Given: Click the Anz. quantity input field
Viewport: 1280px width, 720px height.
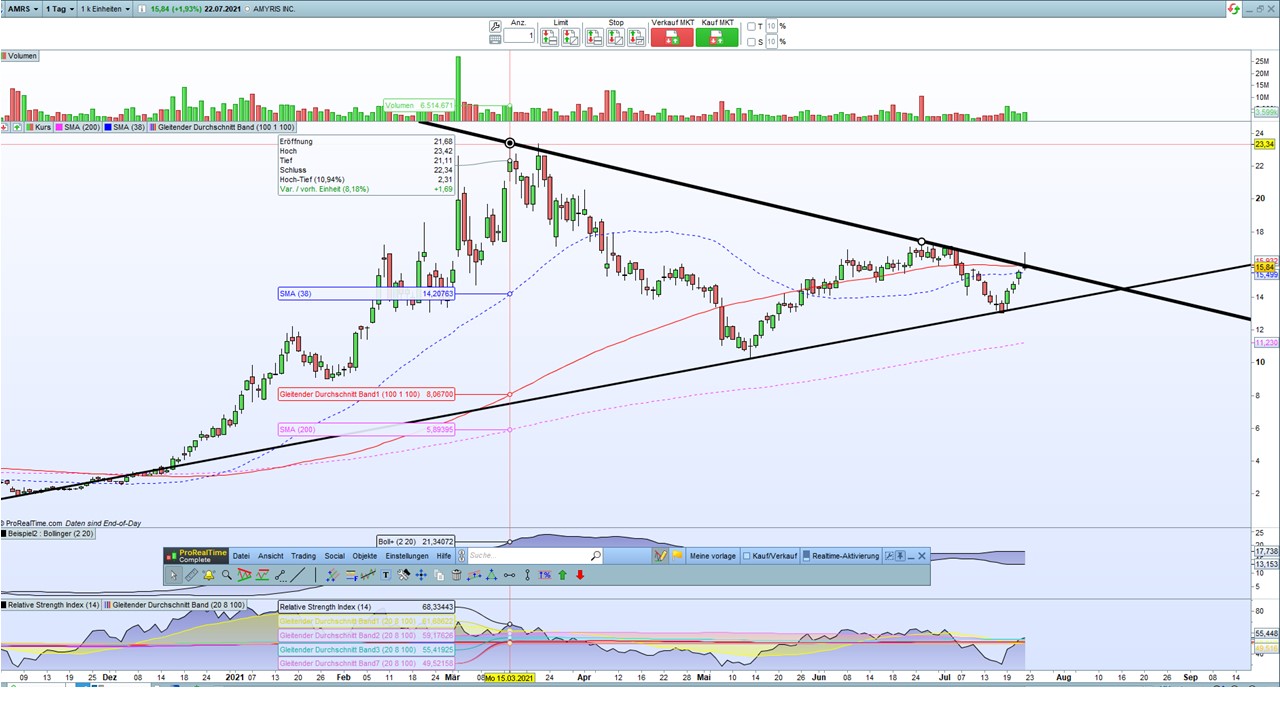Looking at the screenshot, I should pyautogui.click(x=518, y=36).
